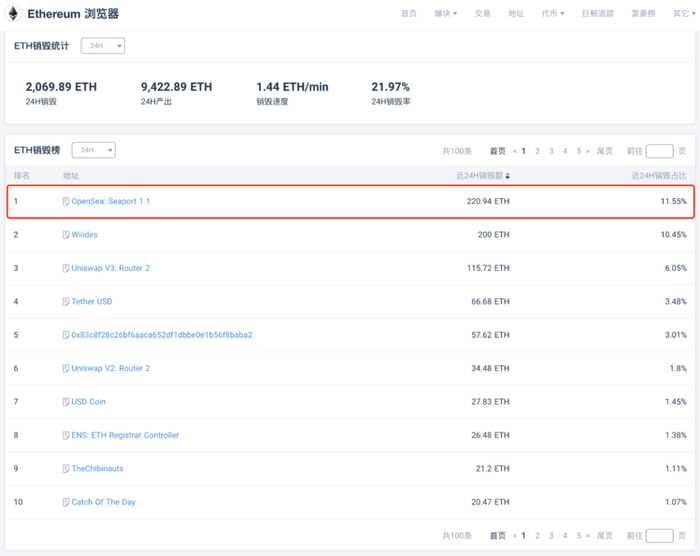Screen dimensions: 700x556
Task: Click contract icon beside ENS: ETH Registrar Controller
Action: pyautogui.click(x=66, y=435)
